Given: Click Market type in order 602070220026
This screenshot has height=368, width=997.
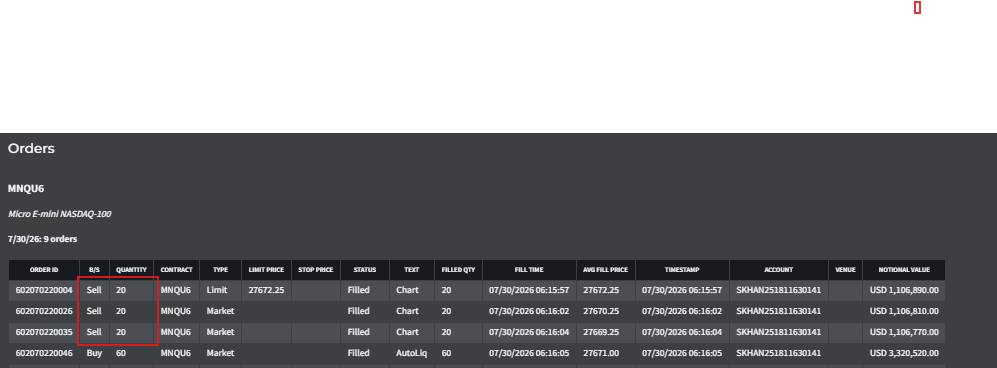Looking at the screenshot, I should 221,311.
